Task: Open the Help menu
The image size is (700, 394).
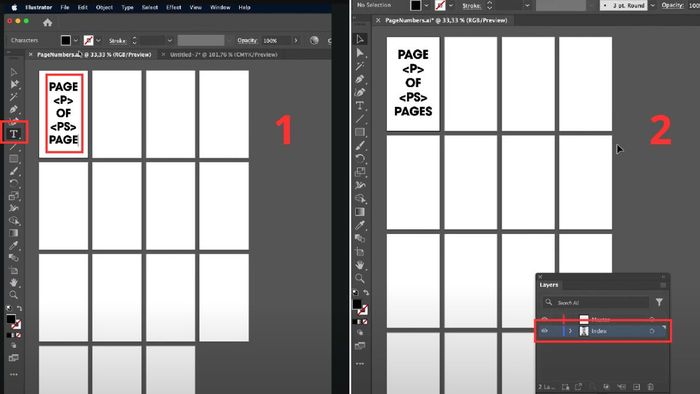Action: (x=244, y=7)
